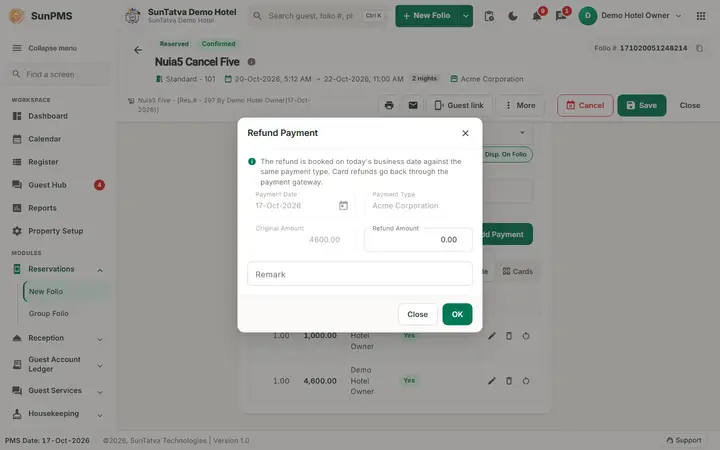720x450 pixels.
Task: Click the Guest link button
Action: pyautogui.click(x=459, y=105)
